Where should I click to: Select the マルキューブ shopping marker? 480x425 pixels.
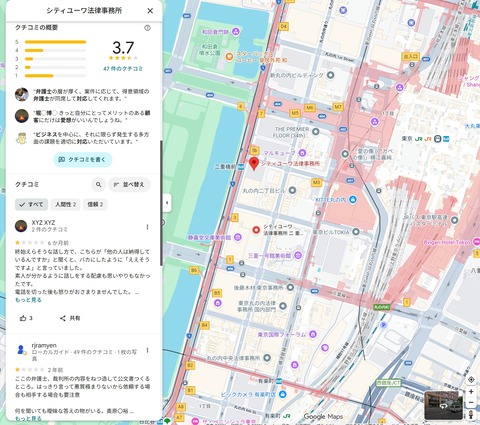pos(302,153)
